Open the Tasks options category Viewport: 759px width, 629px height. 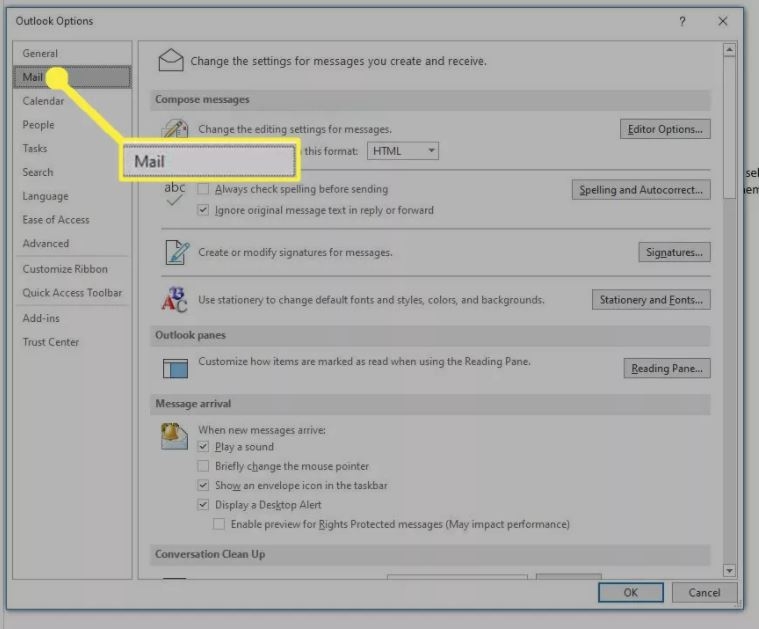(x=72, y=148)
